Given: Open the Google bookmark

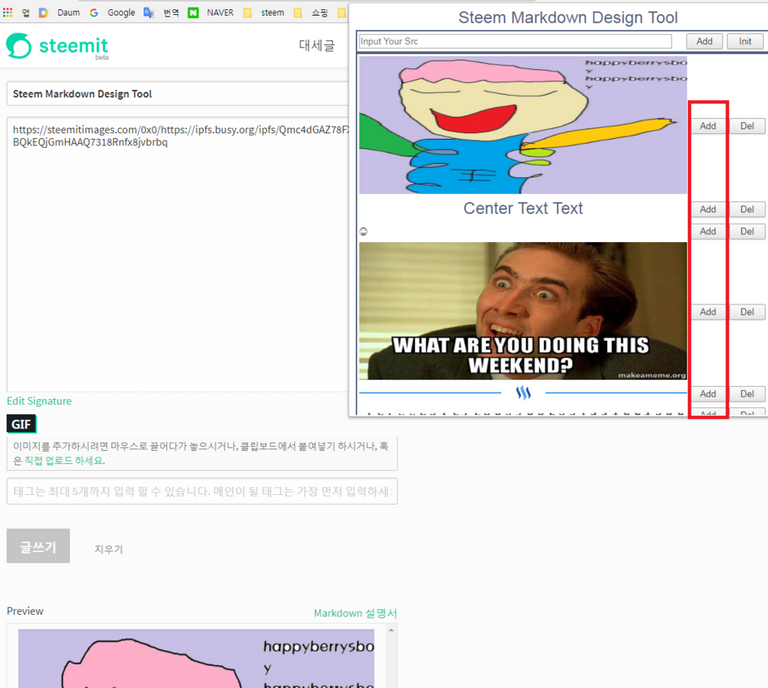Looking at the screenshot, I should pos(113,12).
